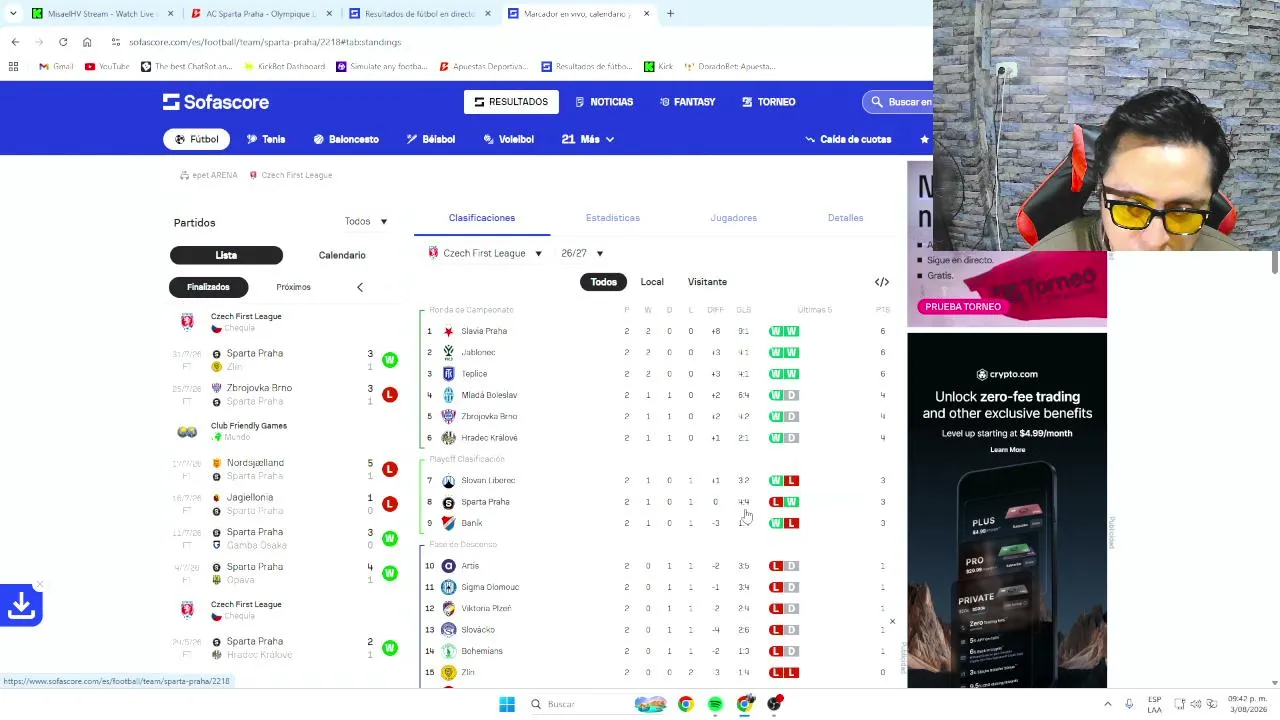Click Slovan Liberec team crest
The height and width of the screenshot is (720, 1280).
(x=448, y=480)
